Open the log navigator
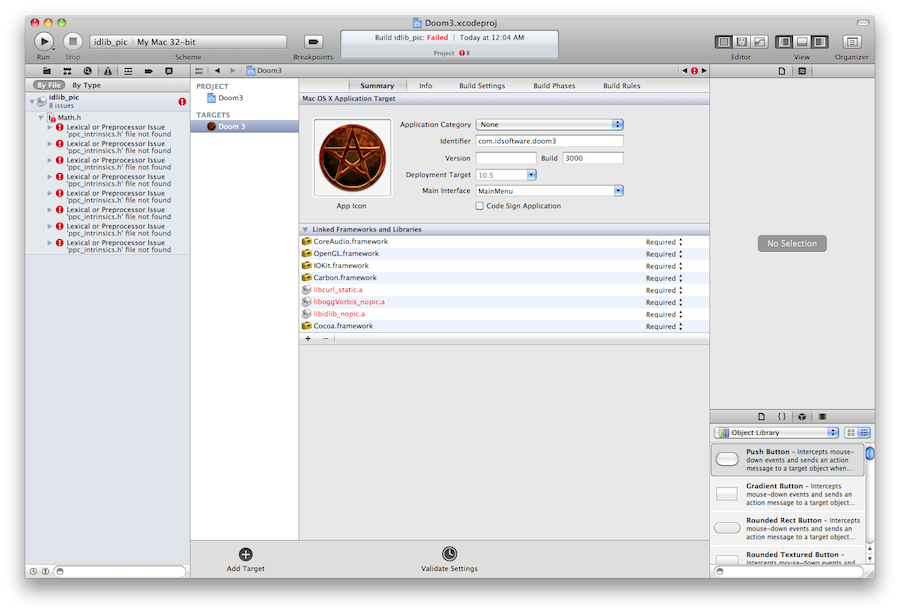The height and width of the screenshot is (613, 900). 169,71
